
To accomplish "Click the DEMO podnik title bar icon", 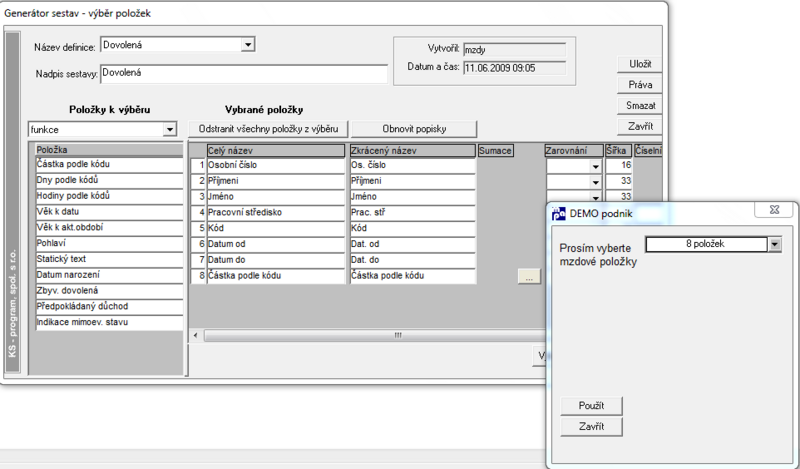I will point(559,214).
